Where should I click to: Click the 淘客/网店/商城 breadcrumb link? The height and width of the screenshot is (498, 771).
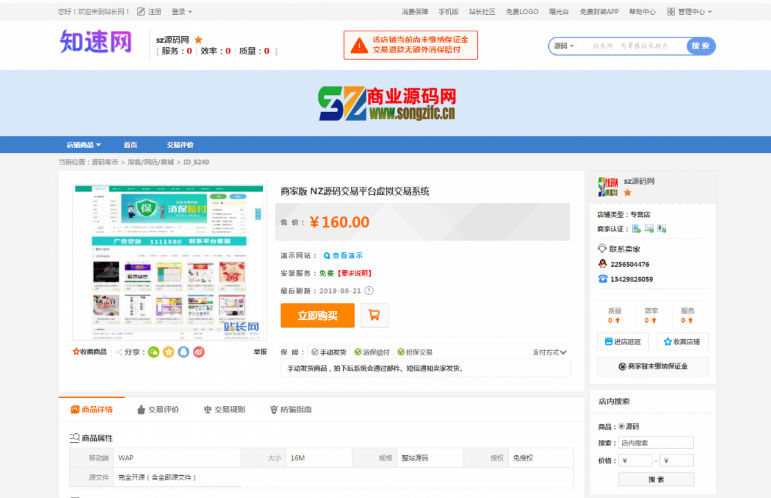click(150, 162)
